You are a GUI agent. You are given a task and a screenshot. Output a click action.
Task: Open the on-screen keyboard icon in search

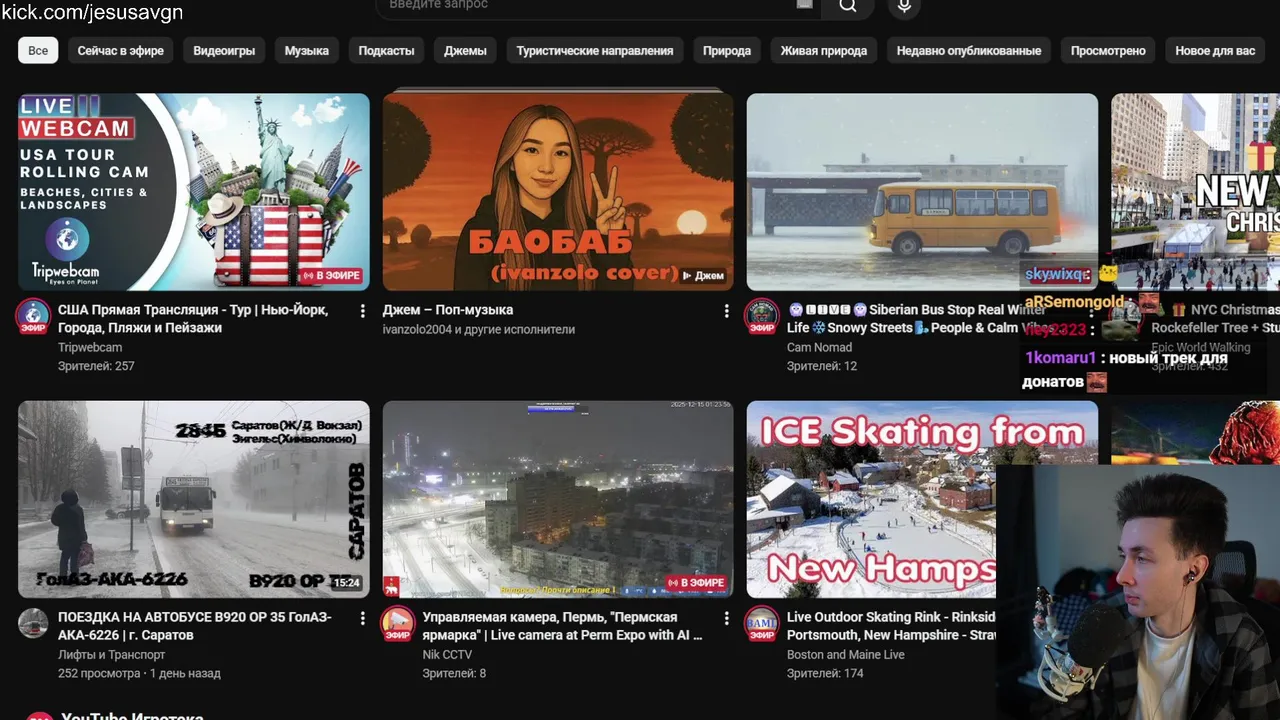tap(805, 5)
